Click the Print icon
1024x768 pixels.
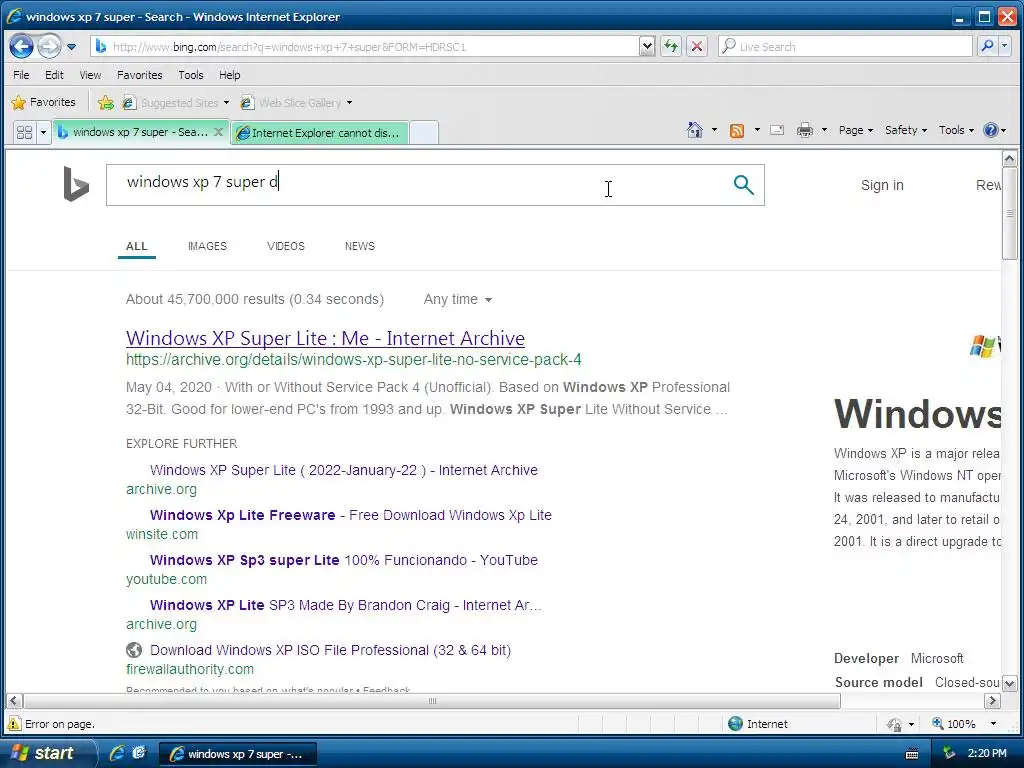click(x=805, y=130)
